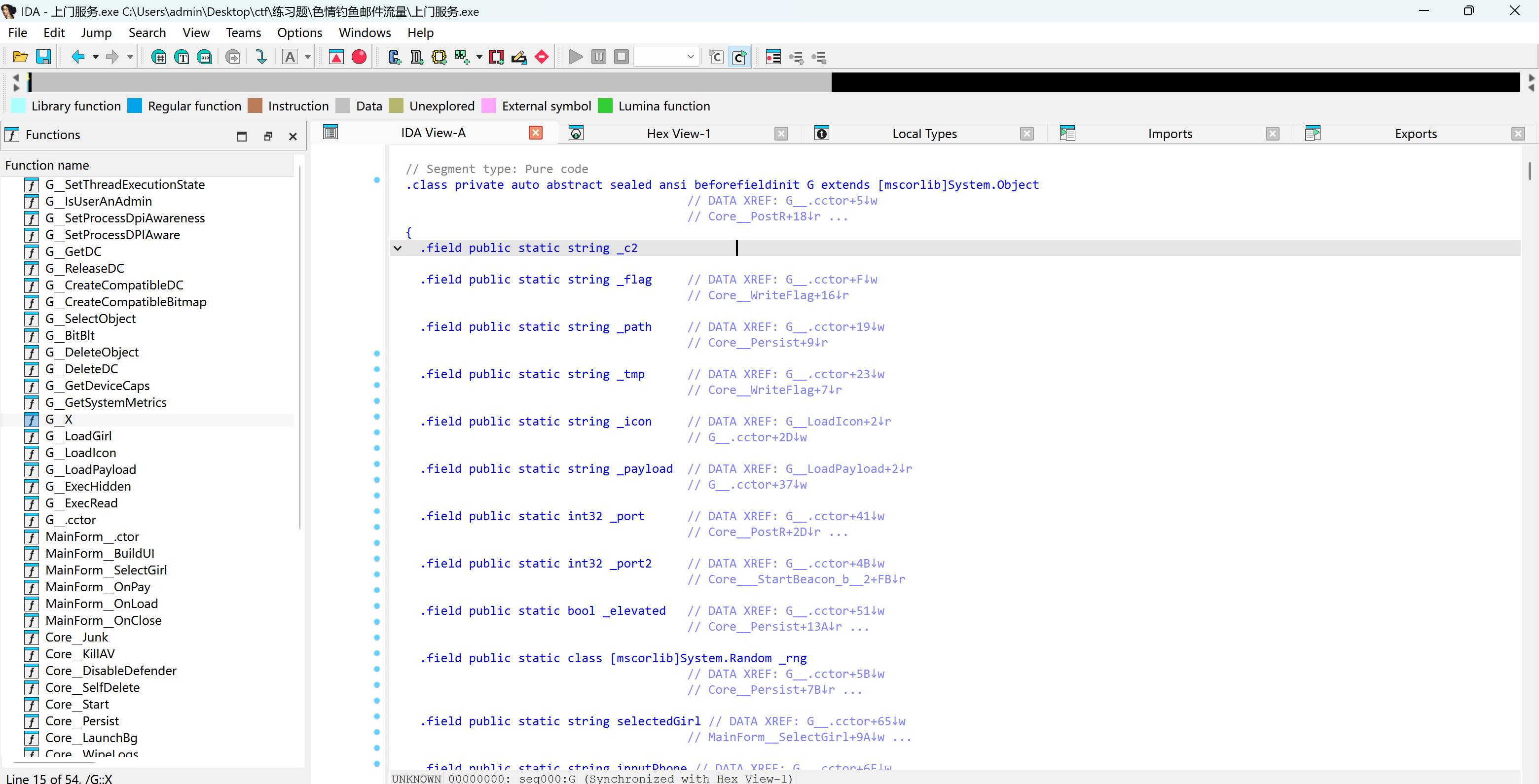This screenshot has height=784, width=1539.
Task: Open the Options menu
Action: tap(299, 33)
